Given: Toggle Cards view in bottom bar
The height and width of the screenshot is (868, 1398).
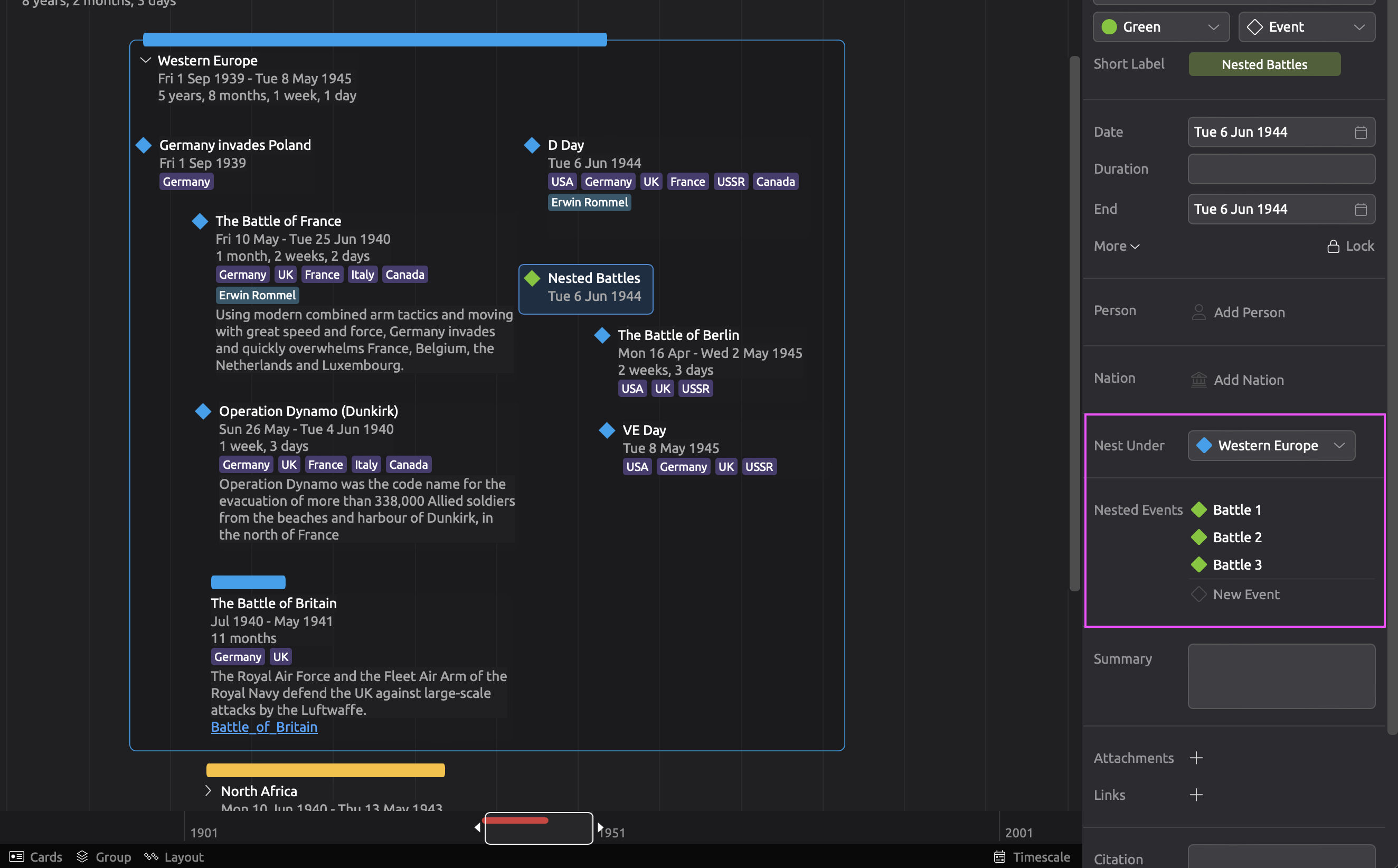Looking at the screenshot, I should pyautogui.click(x=35, y=856).
